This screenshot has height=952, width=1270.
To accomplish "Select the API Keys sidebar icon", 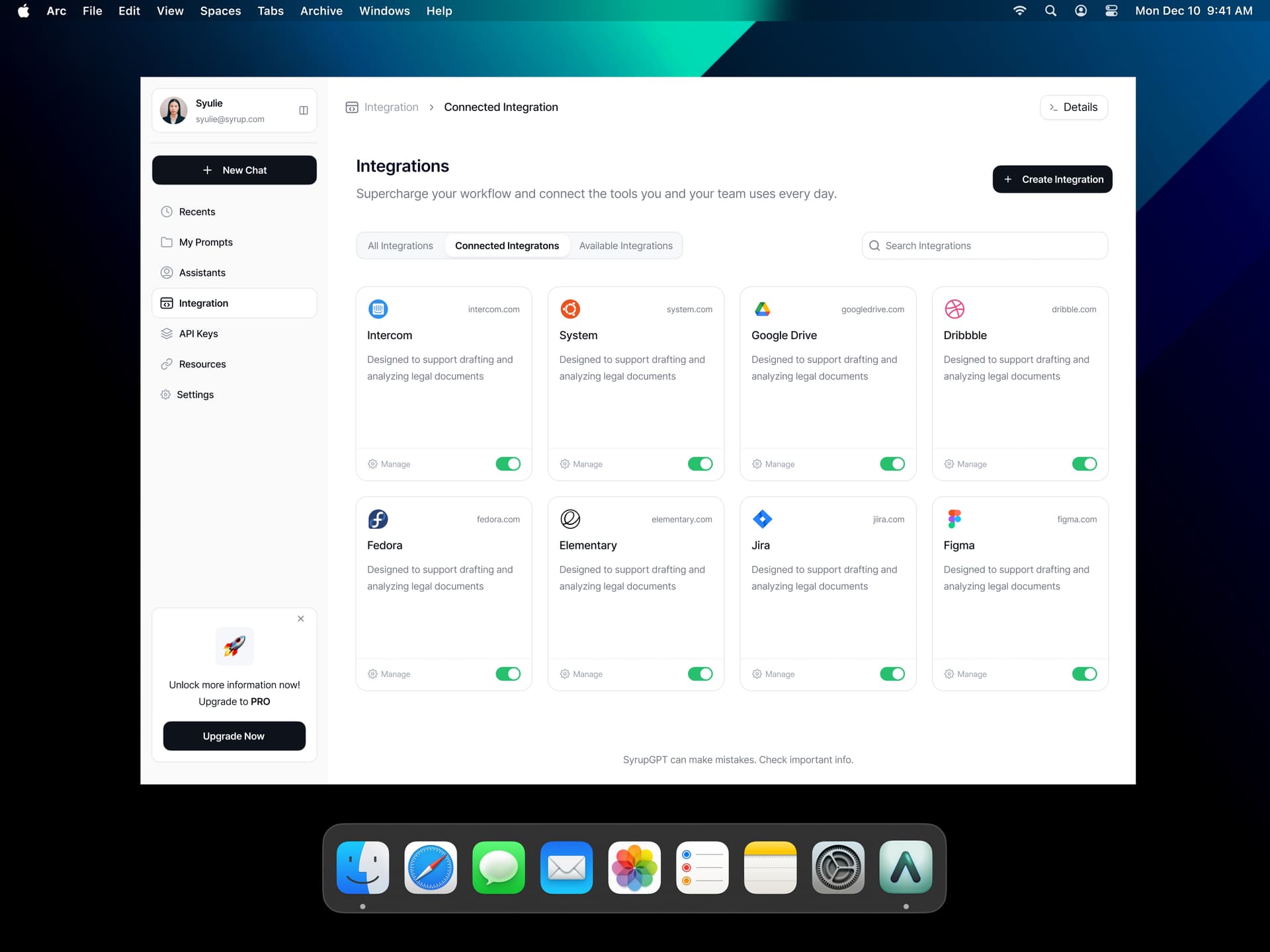I will click(x=166, y=333).
